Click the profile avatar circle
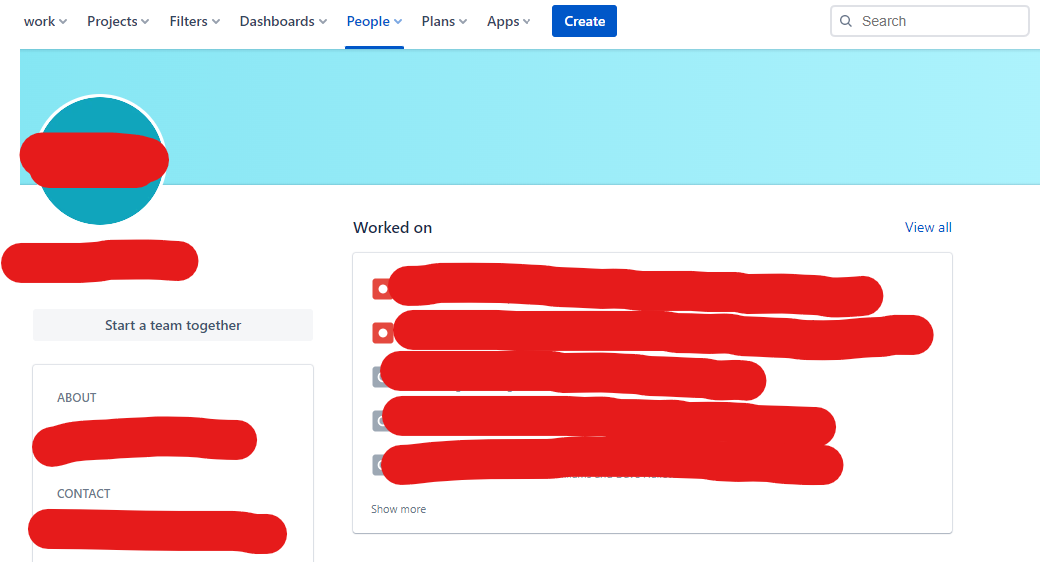 tap(99, 160)
